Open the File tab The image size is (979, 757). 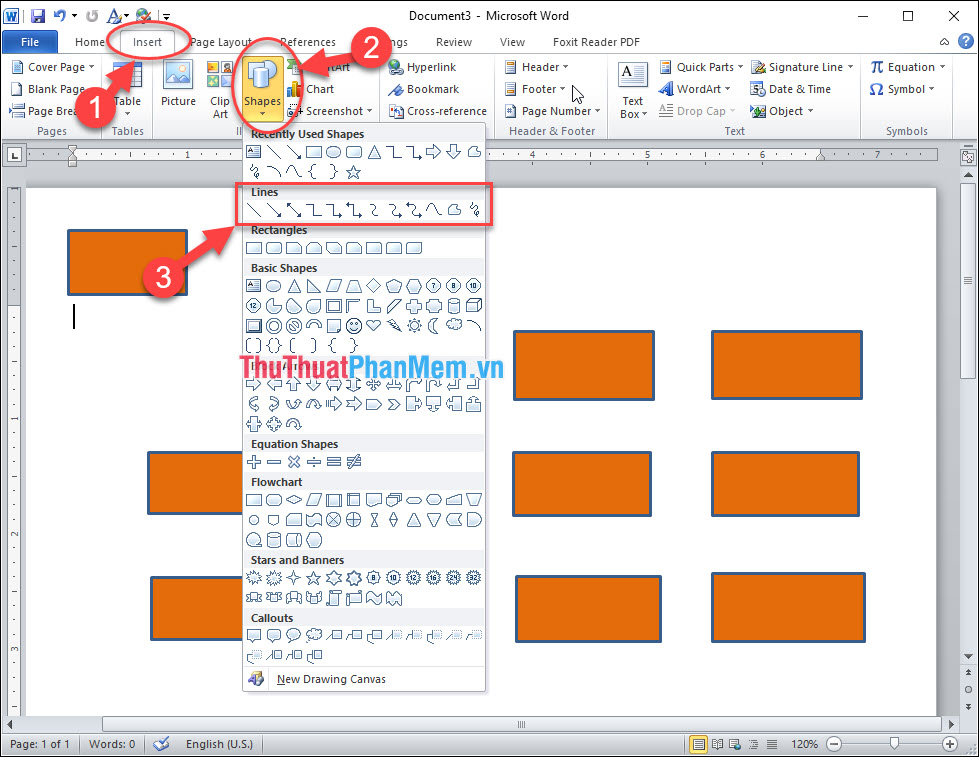tap(30, 42)
